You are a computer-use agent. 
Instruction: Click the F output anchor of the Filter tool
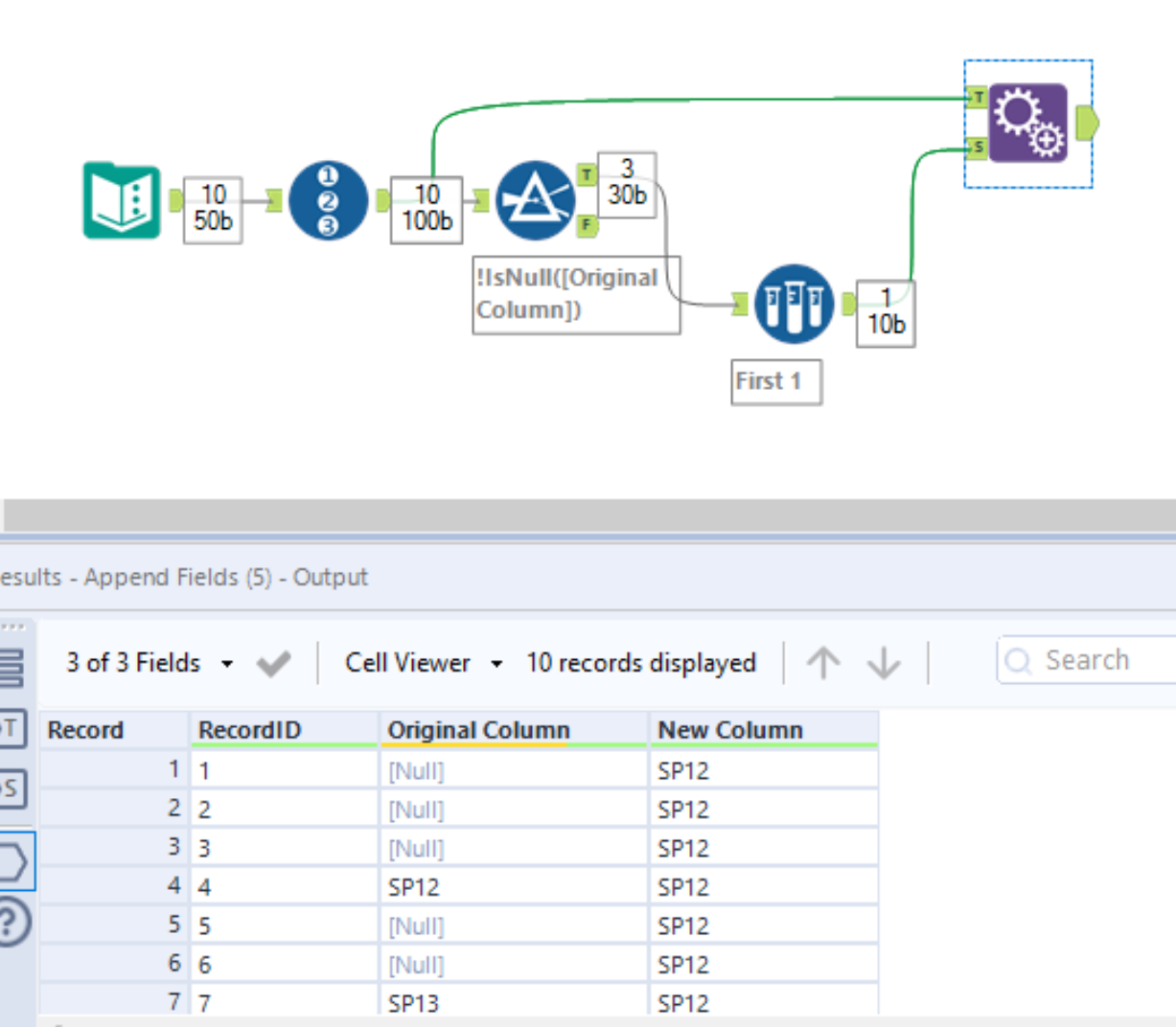pyautogui.click(x=585, y=226)
